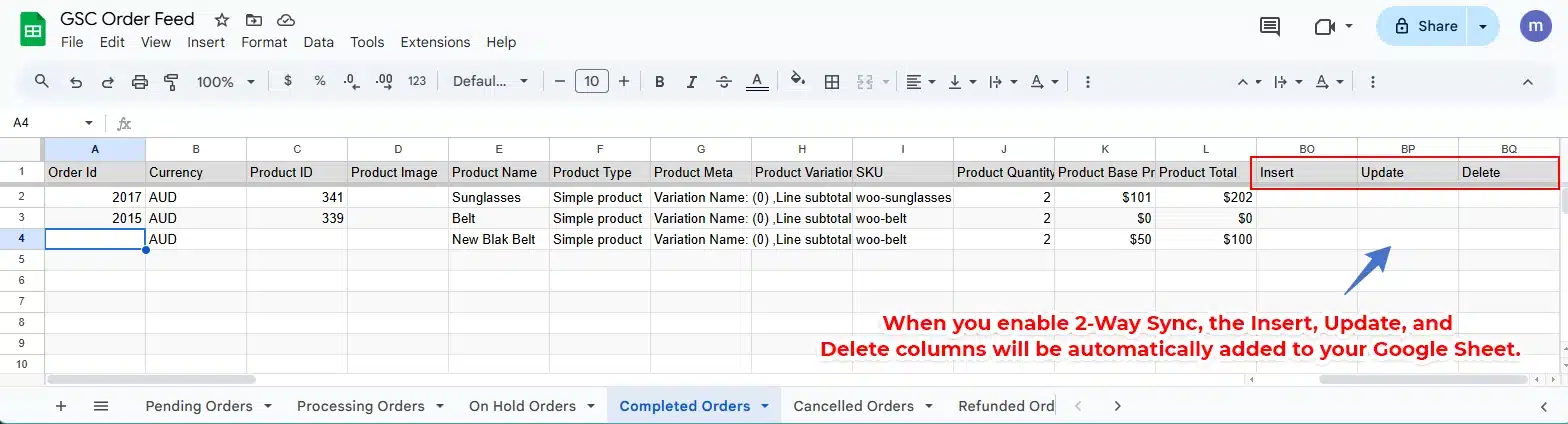Click the undo arrow icon
Image resolution: width=1568 pixels, height=424 pixels.
point(76,82)
